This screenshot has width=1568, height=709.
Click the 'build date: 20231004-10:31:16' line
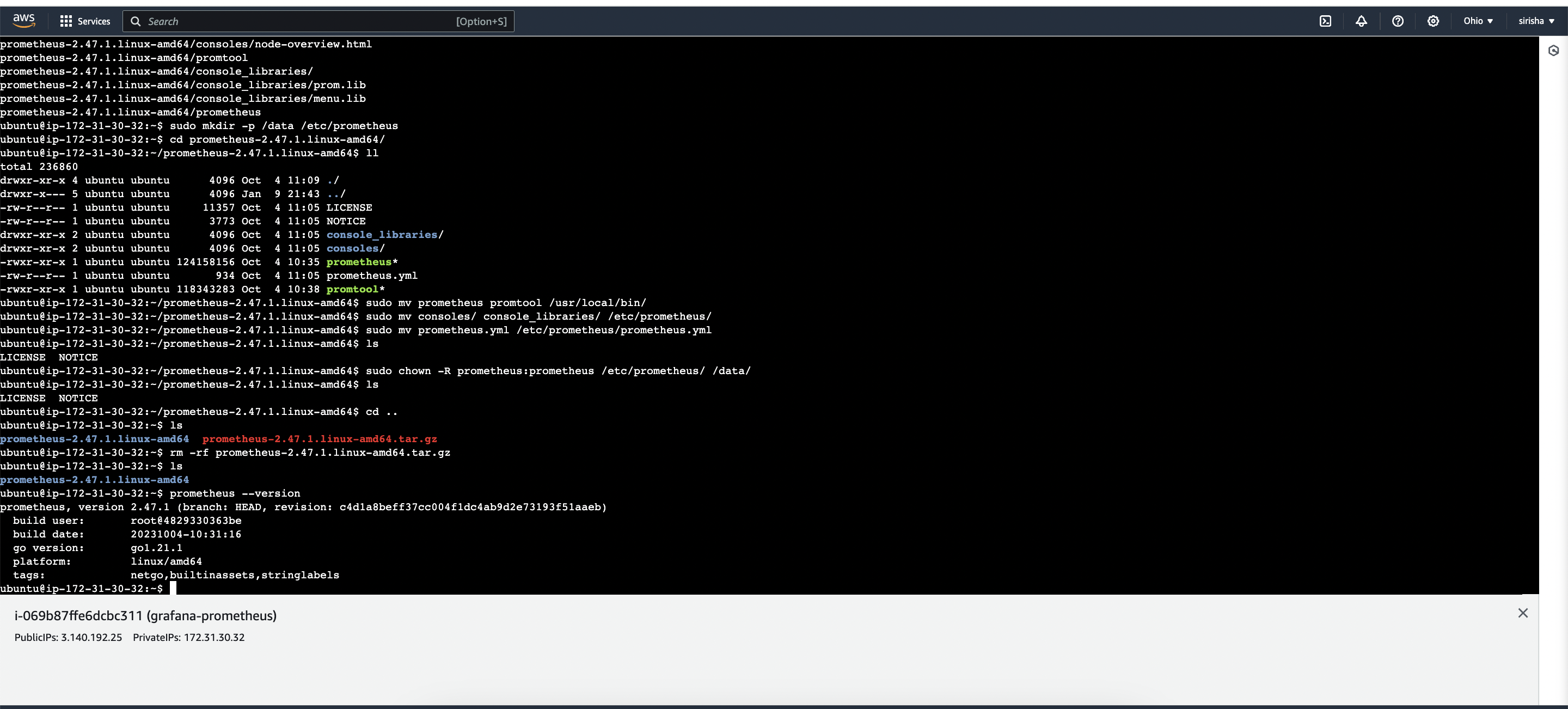pos(127,534)
